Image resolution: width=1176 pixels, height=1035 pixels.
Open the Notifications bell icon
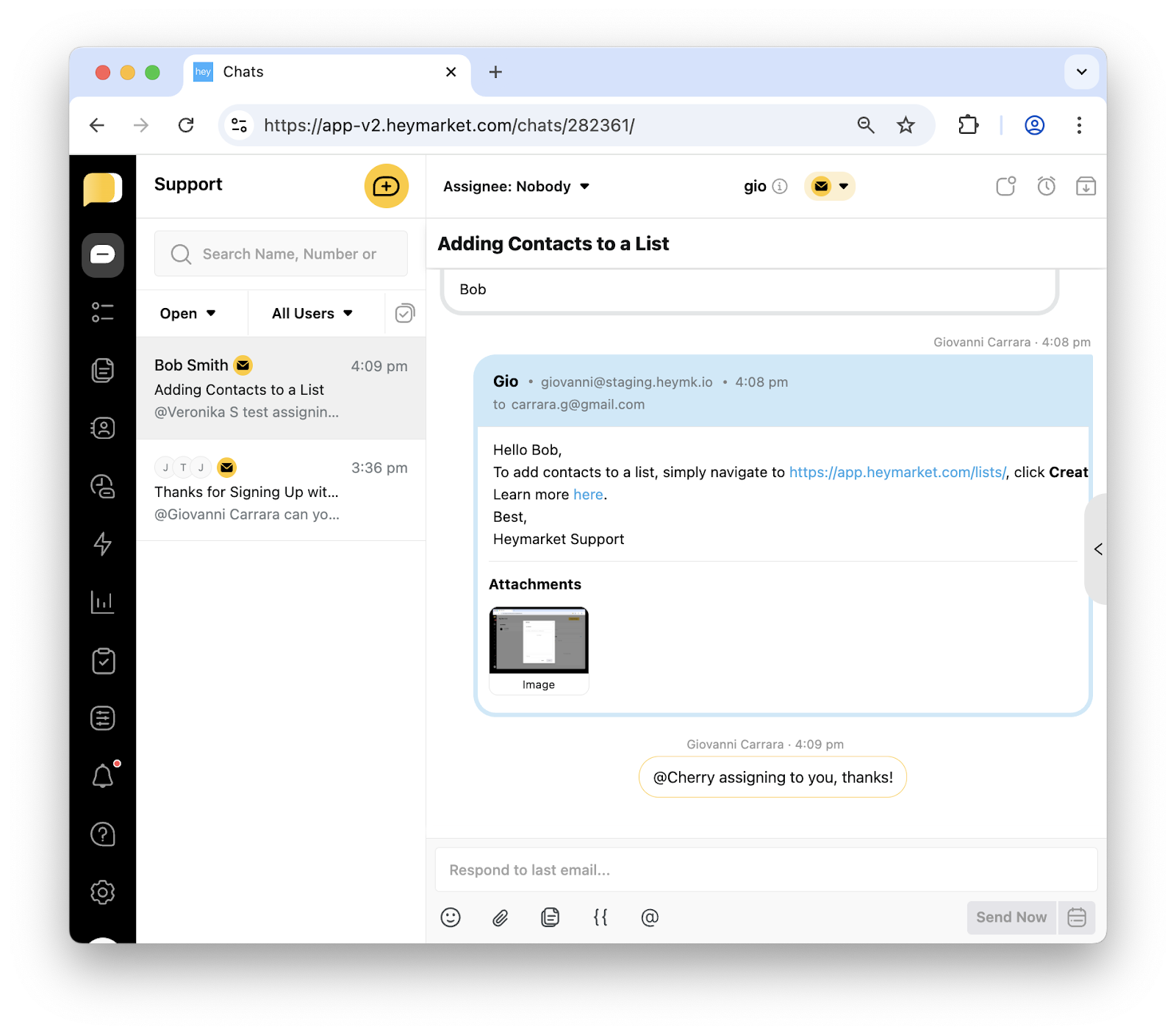[x=102, y=776]
